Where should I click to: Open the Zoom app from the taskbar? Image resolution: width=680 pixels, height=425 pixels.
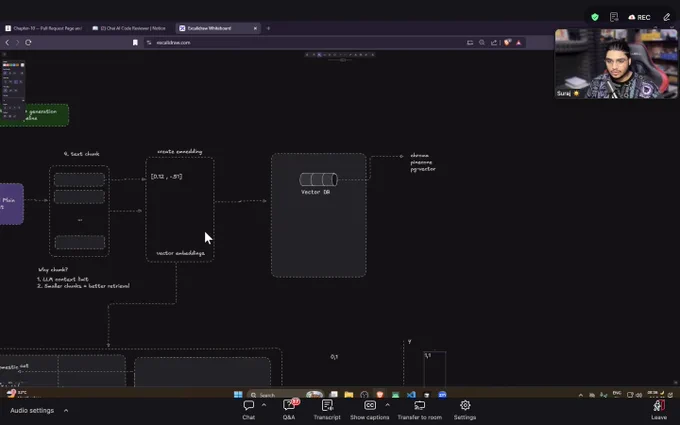442,395
